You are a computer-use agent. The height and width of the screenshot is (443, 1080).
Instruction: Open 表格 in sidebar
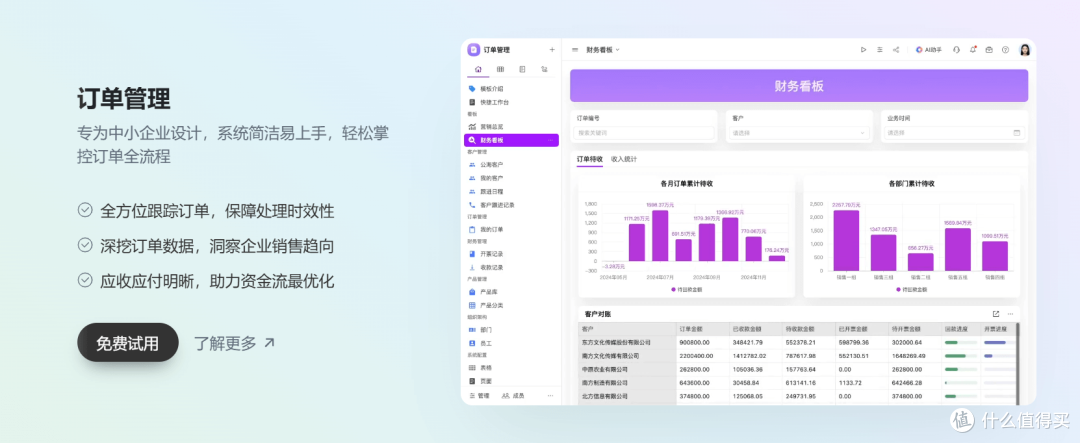(511, 368)
